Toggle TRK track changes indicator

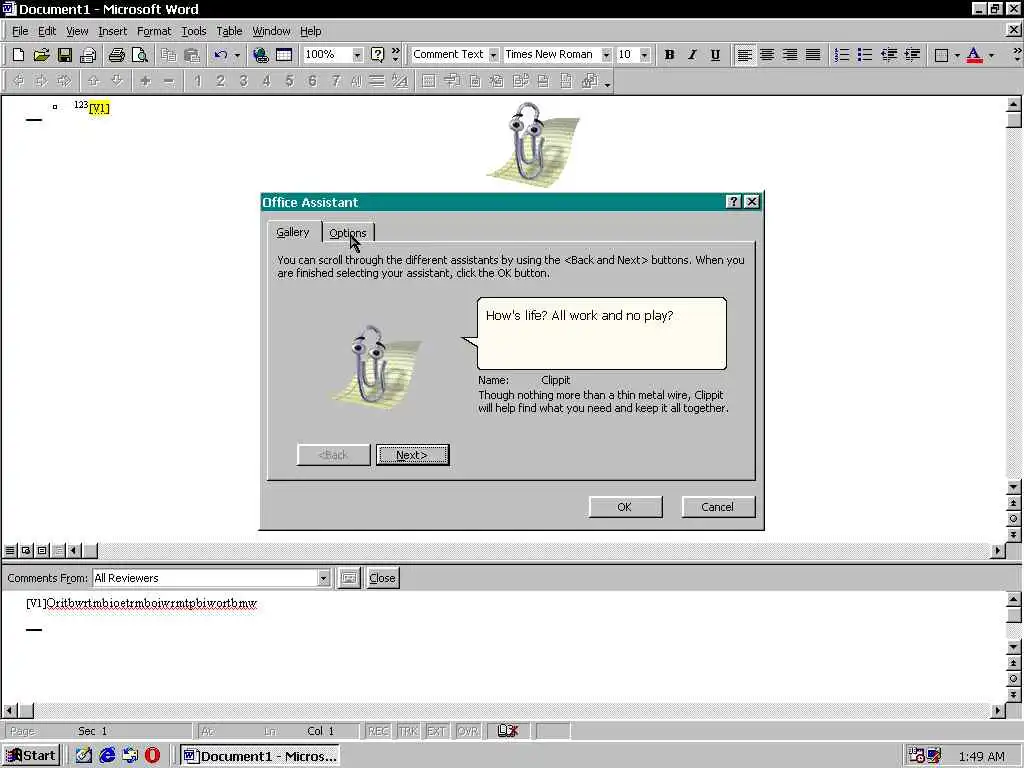click(408, 731)
